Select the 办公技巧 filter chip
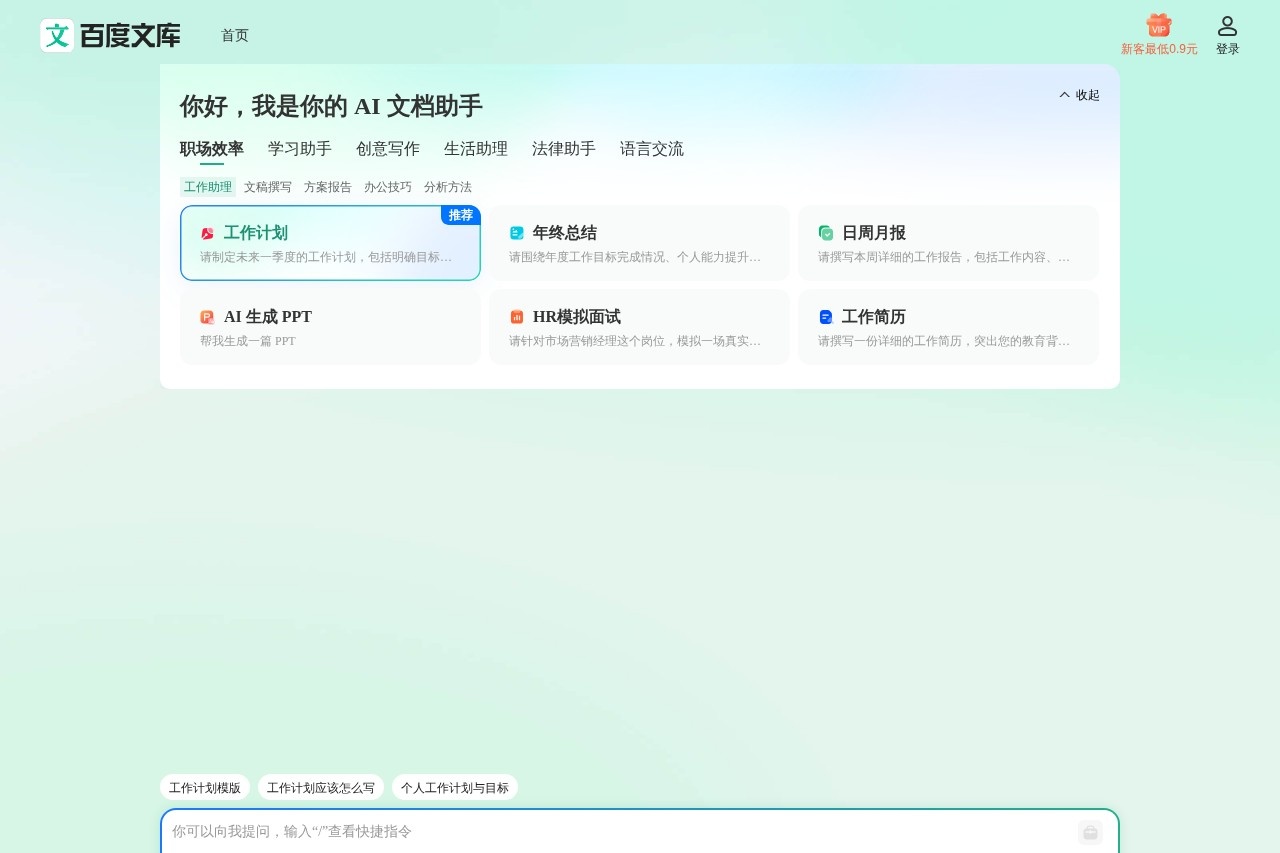Viewport: 1280px width, 853px height. pos(388,187)
